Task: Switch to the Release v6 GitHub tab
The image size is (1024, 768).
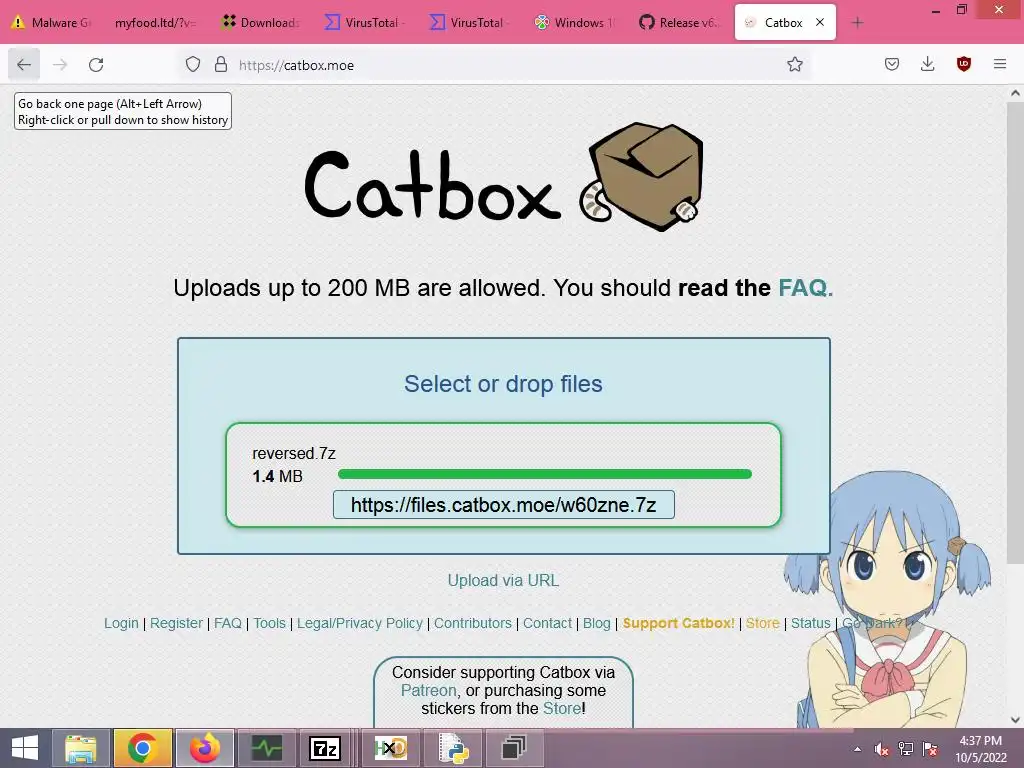Action: [x=679, y=23]
